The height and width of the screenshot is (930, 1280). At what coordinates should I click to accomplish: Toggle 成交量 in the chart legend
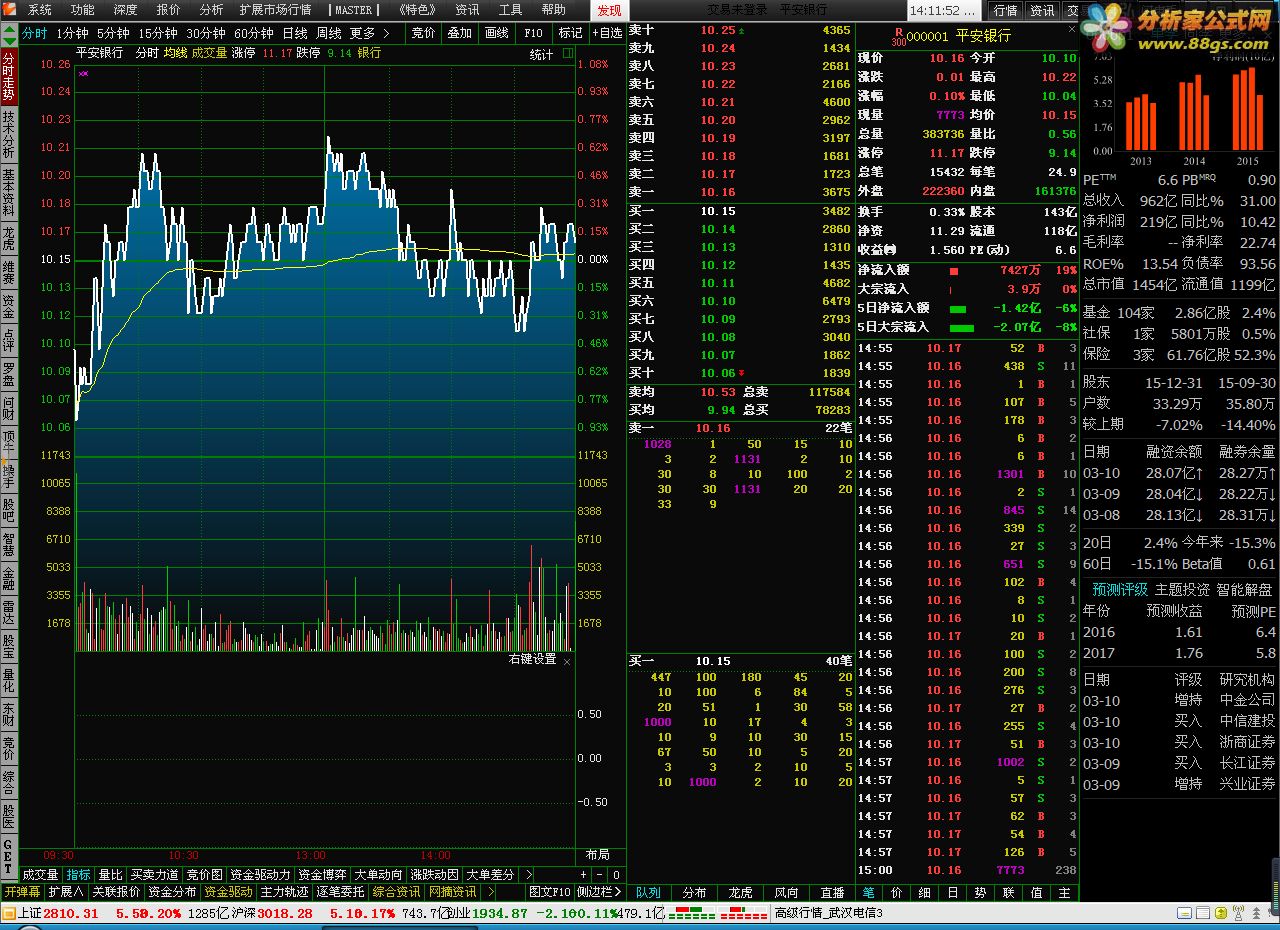pyautogui.click(x=209, y=53)
